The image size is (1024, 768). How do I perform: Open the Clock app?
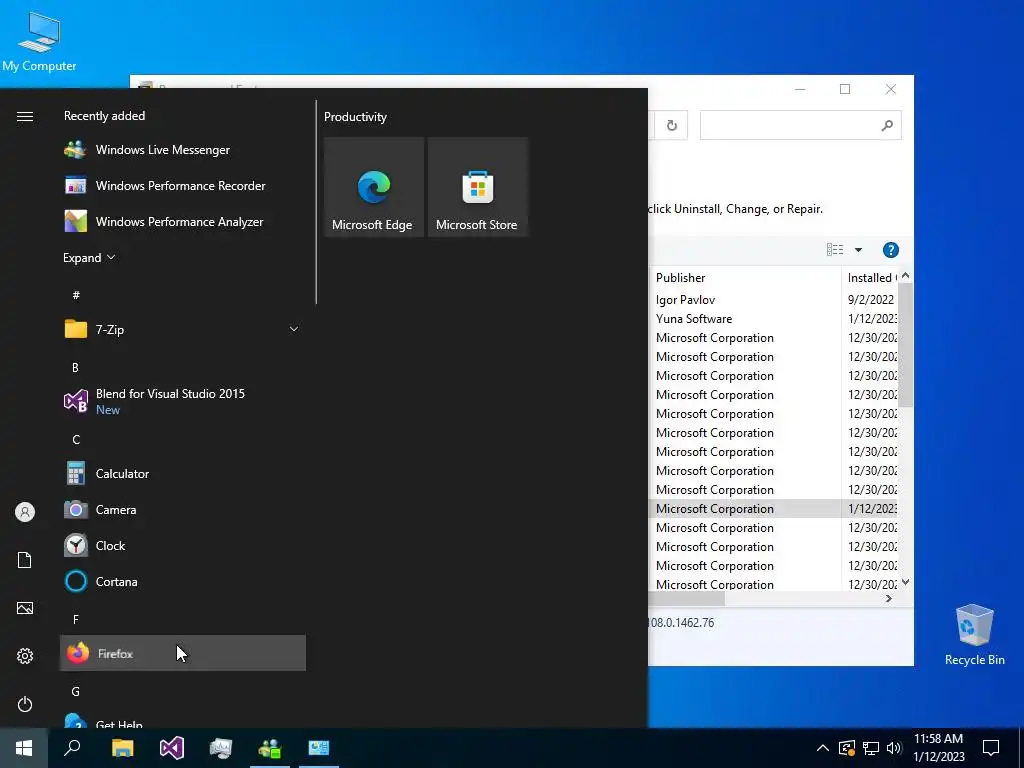point(182,545)
